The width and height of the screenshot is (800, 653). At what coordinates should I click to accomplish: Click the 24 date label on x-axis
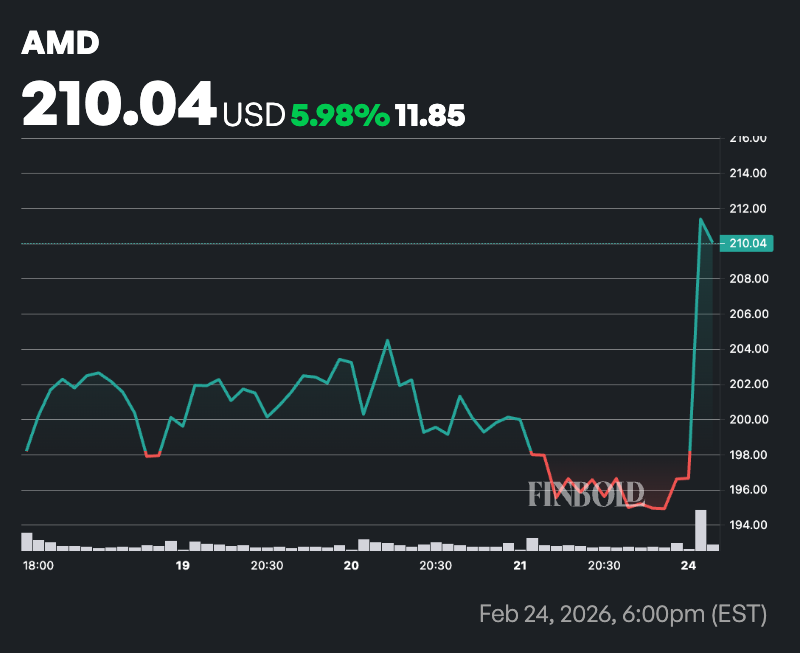[x=689, y=564]
